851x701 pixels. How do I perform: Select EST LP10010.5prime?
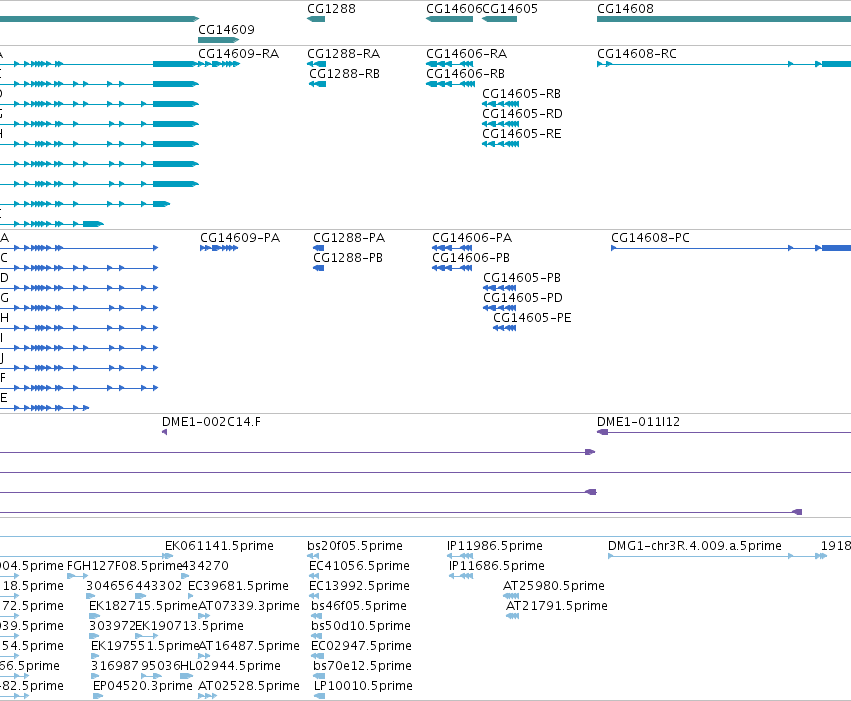pos(363,686)
